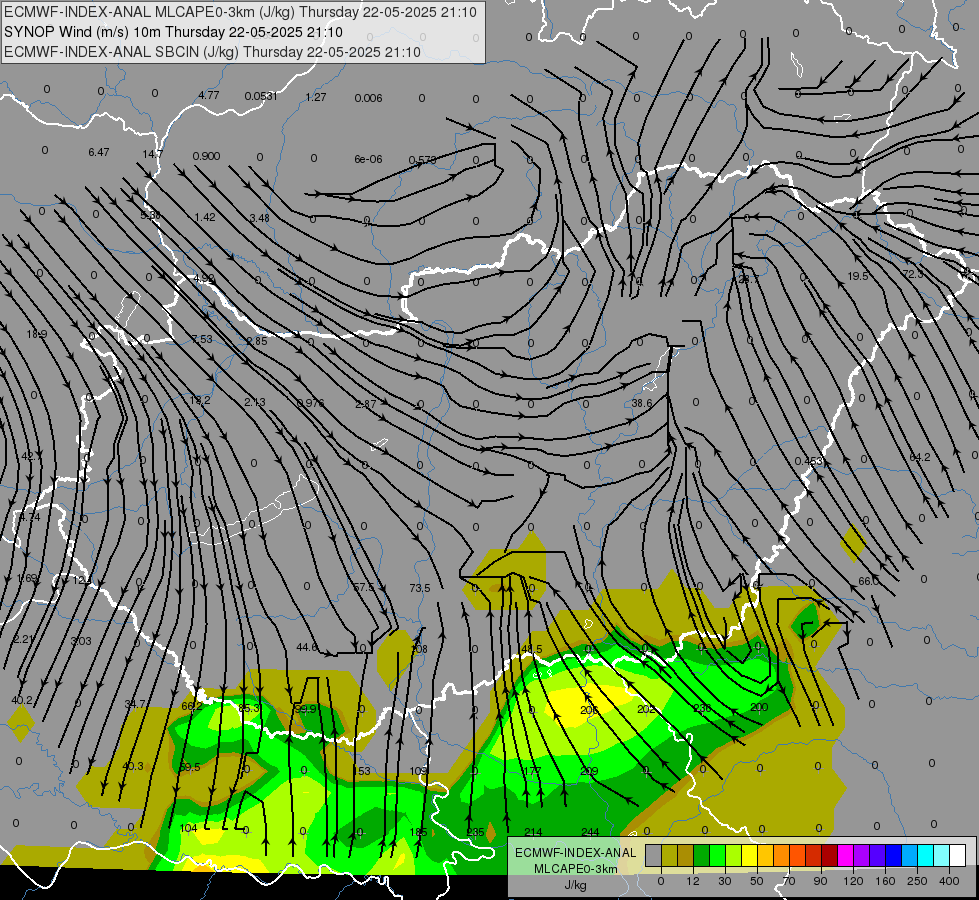979x900 pixels.
Task: Click the legend tick label 250
Action: pyautogui.click(x=917, y=881)
